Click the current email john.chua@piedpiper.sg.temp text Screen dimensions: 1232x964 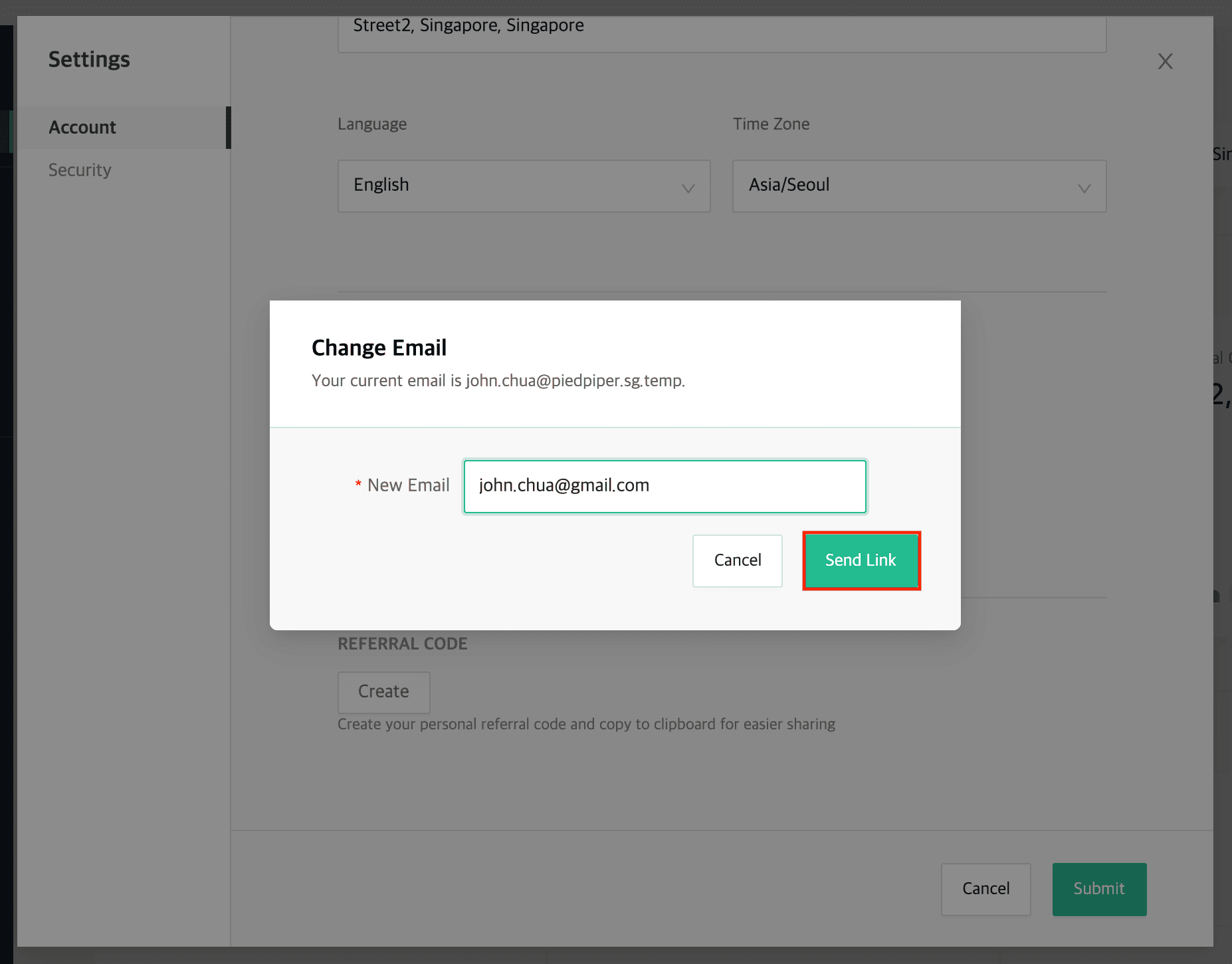[574, 381]
